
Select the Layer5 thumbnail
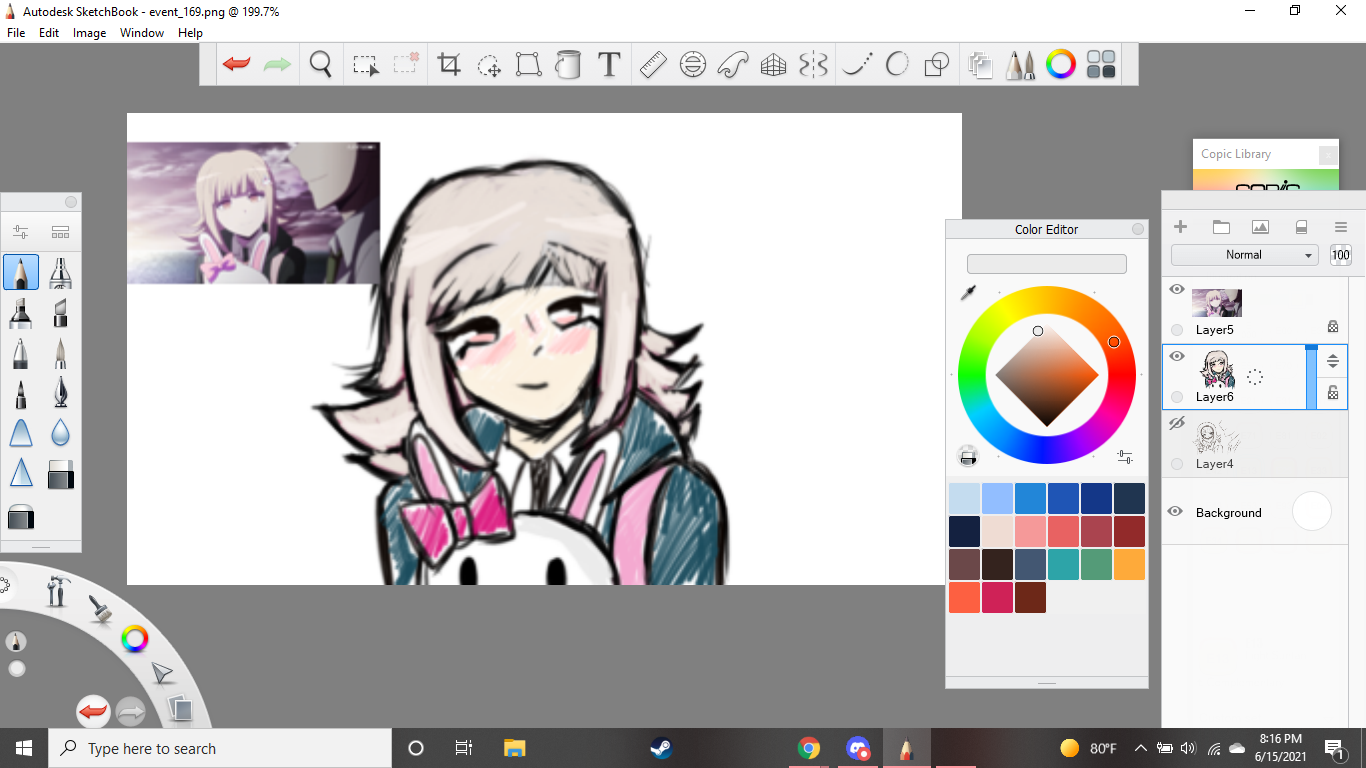[x=1217, y=303]
